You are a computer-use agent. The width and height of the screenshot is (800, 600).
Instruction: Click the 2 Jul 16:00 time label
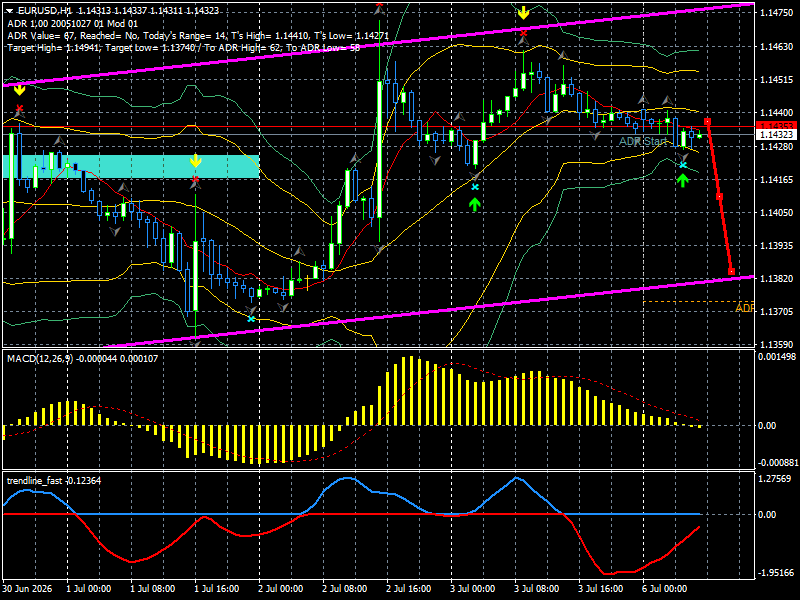click(409, 589)
